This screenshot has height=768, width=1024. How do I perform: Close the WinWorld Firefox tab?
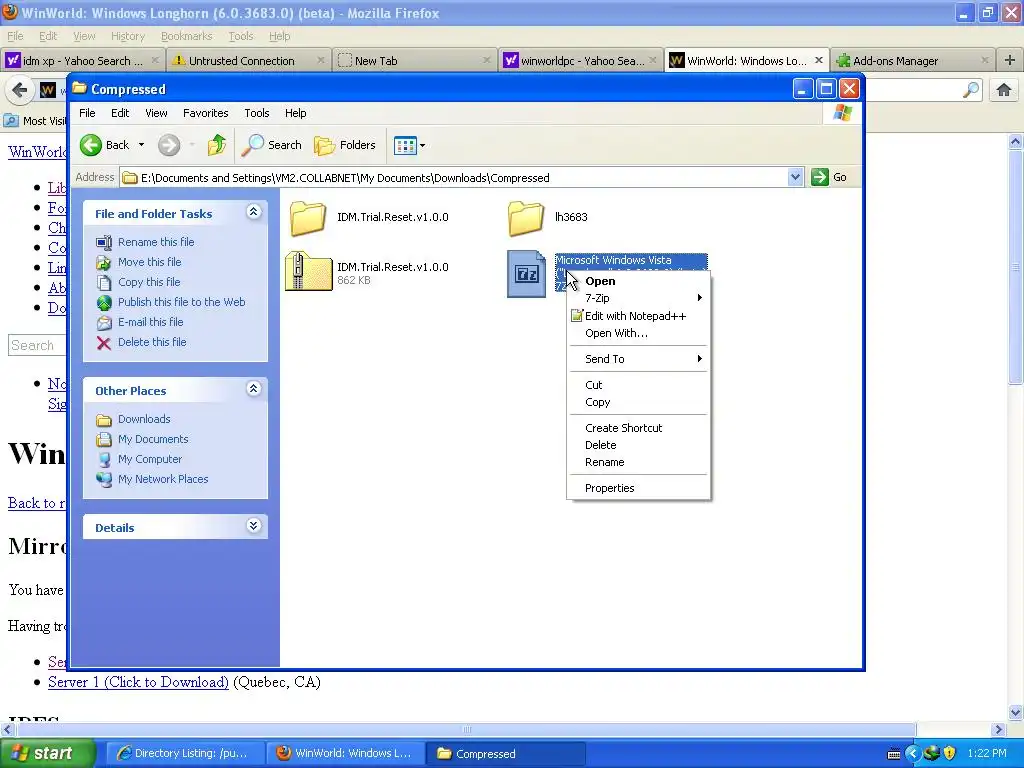(x=818, y=61)
